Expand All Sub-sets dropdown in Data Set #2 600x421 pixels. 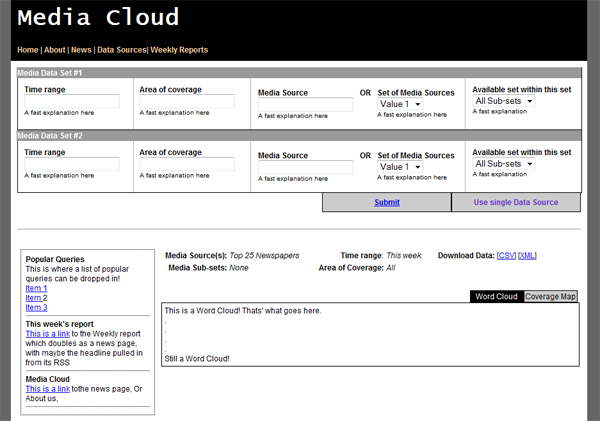click(x=504, y=164)
